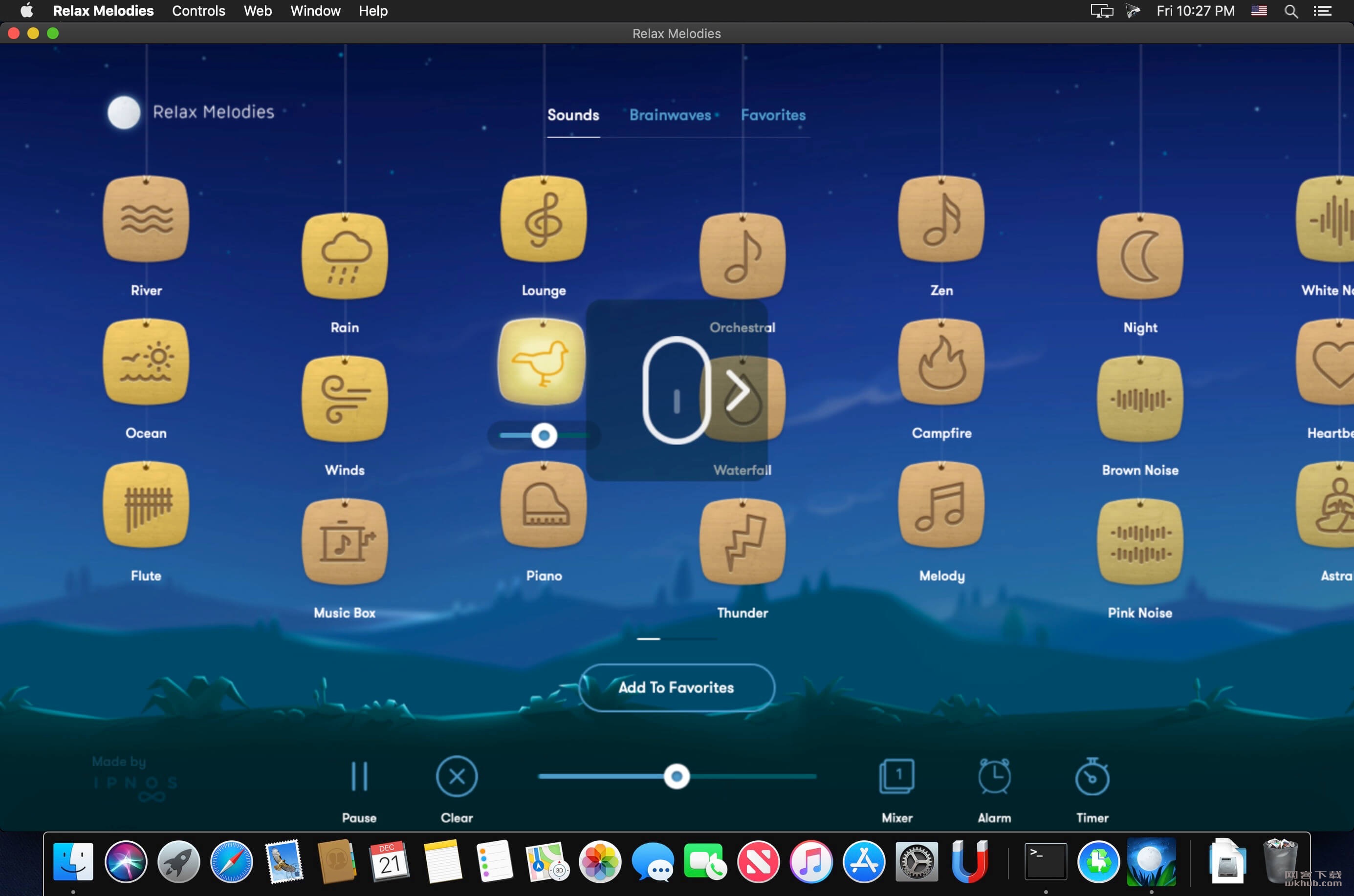Toggle the River sound tile
The width and height of the screenshot is (1354, 896).
coord(146,219)
